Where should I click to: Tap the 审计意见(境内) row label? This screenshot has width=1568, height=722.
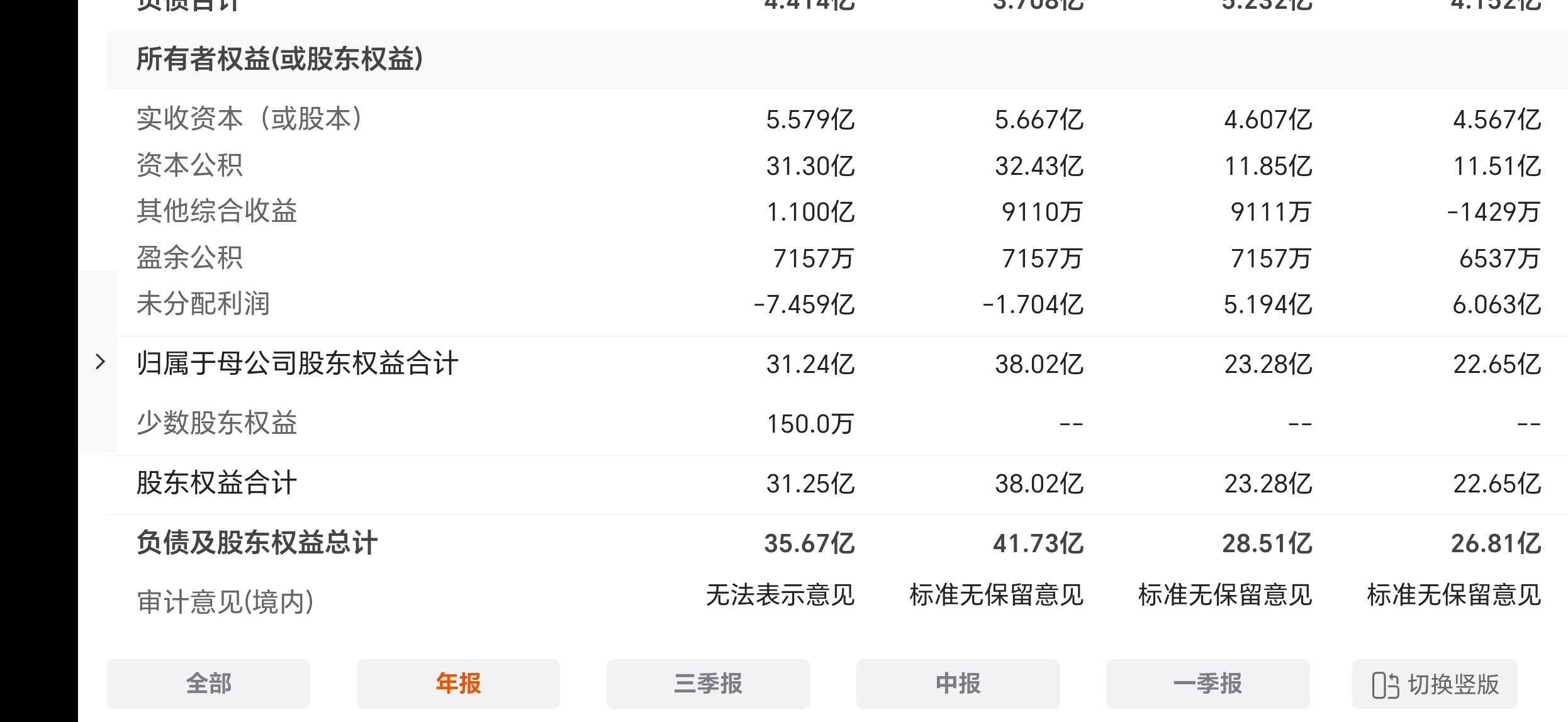click(x=225, y=602)
